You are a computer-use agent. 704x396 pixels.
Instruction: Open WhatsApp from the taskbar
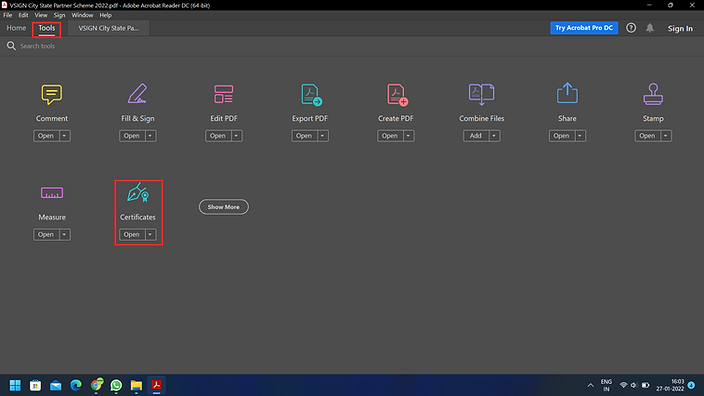pyautogui.click(x=116, y=385)
